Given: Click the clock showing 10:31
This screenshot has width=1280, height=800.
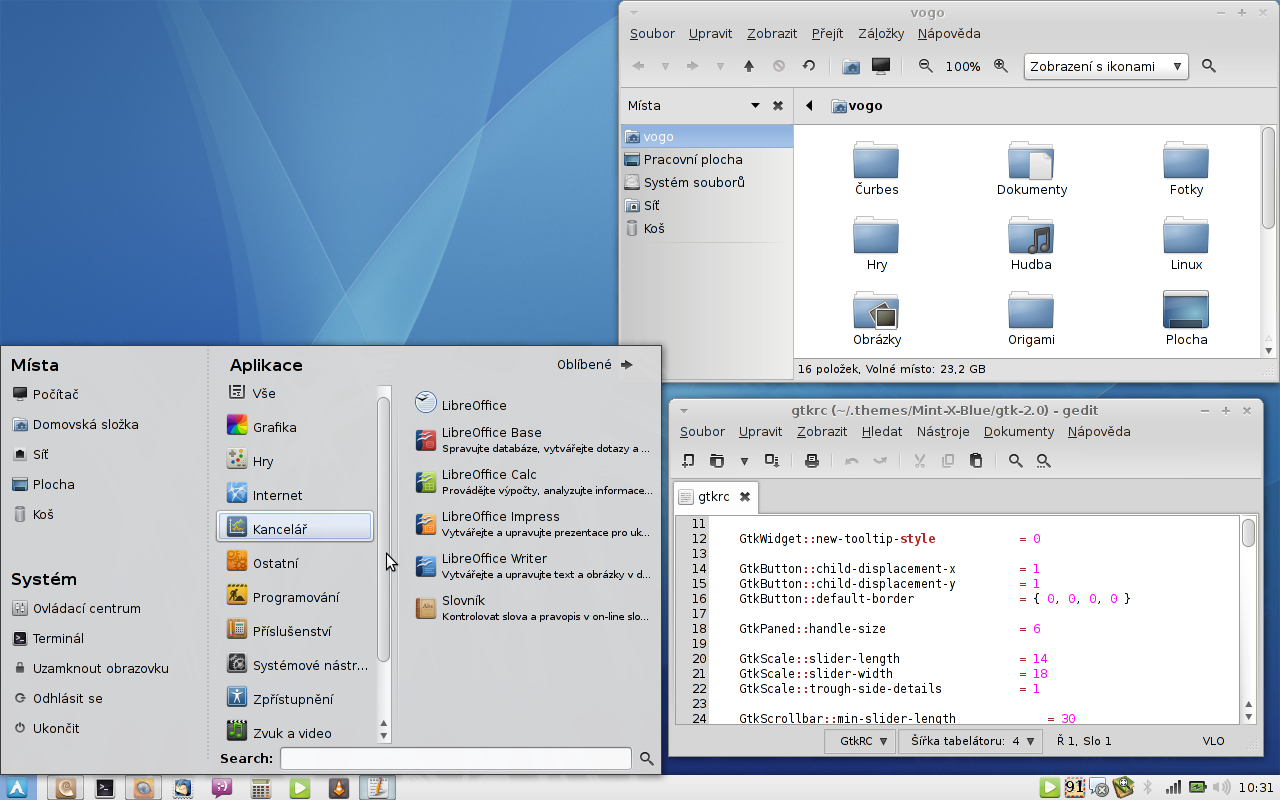Looking at the screenshot, I should (1257, 788).
